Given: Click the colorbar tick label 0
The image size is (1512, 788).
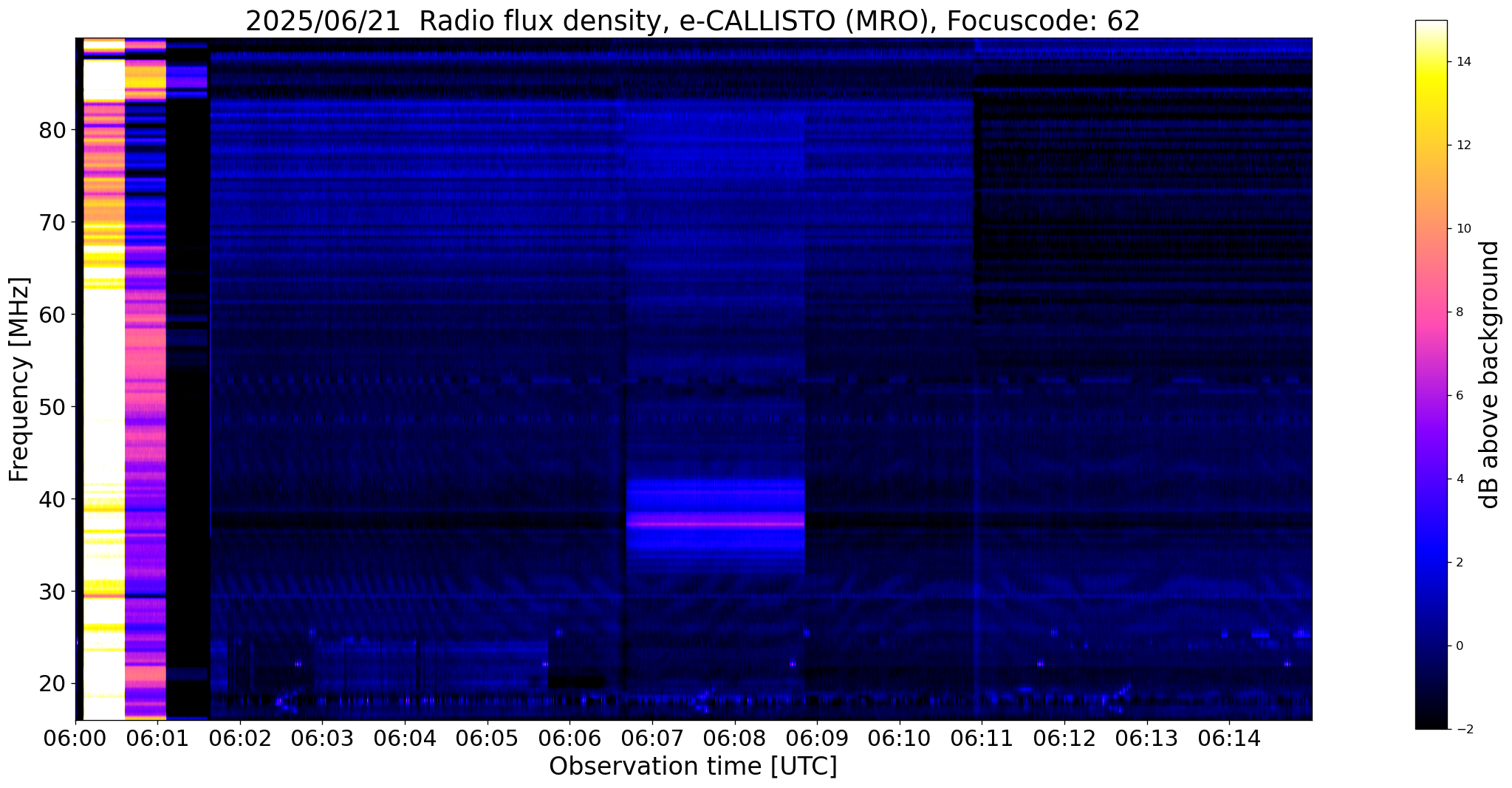Looking at the screenshot, I should click(x=1458, y=646).
